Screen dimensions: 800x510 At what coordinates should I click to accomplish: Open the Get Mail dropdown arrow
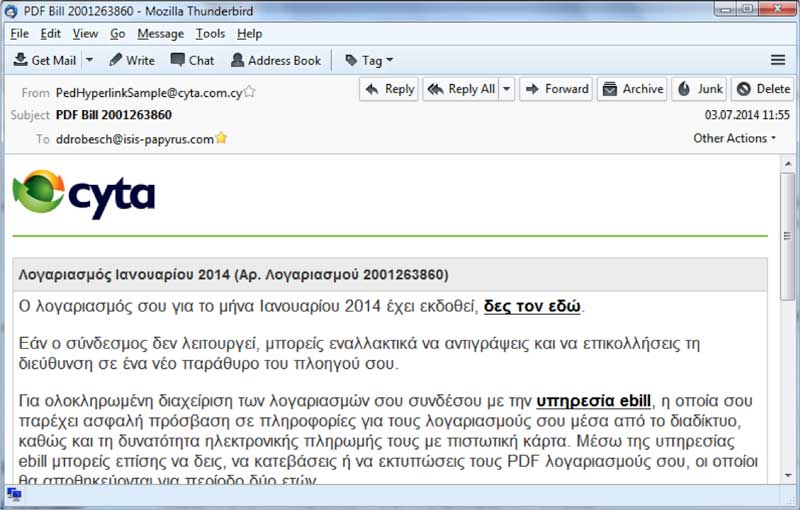89,60
